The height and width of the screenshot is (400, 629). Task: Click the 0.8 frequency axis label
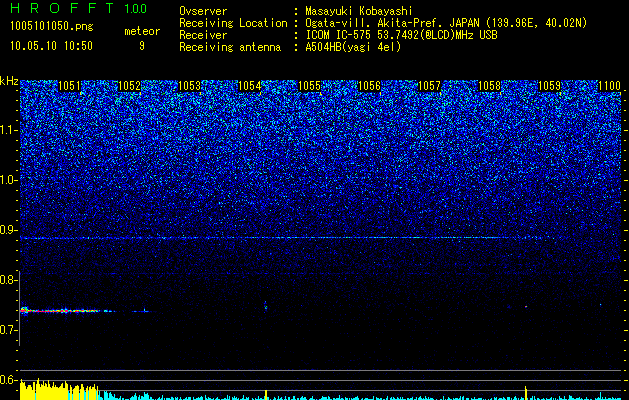pos(8,280)
